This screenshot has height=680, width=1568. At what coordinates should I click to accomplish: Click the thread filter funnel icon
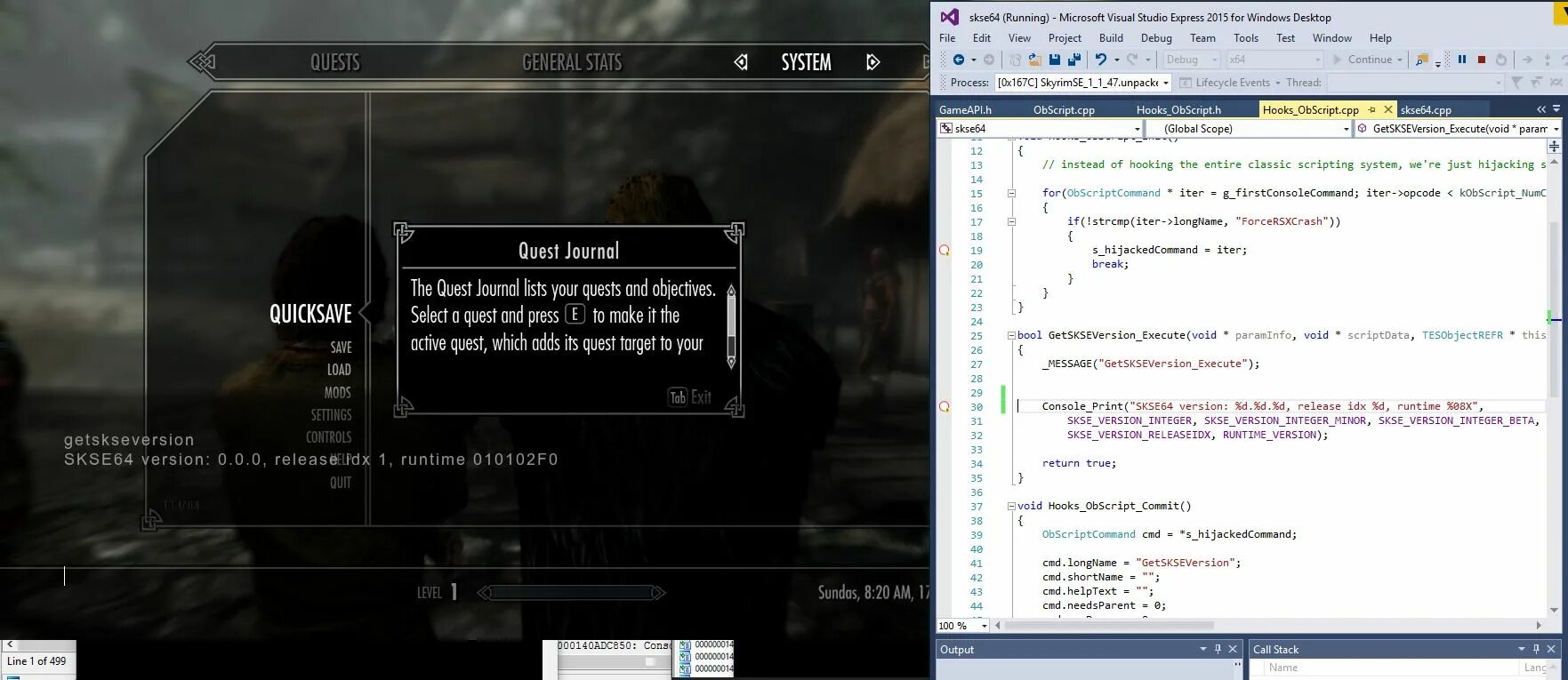click(1517, 83)
